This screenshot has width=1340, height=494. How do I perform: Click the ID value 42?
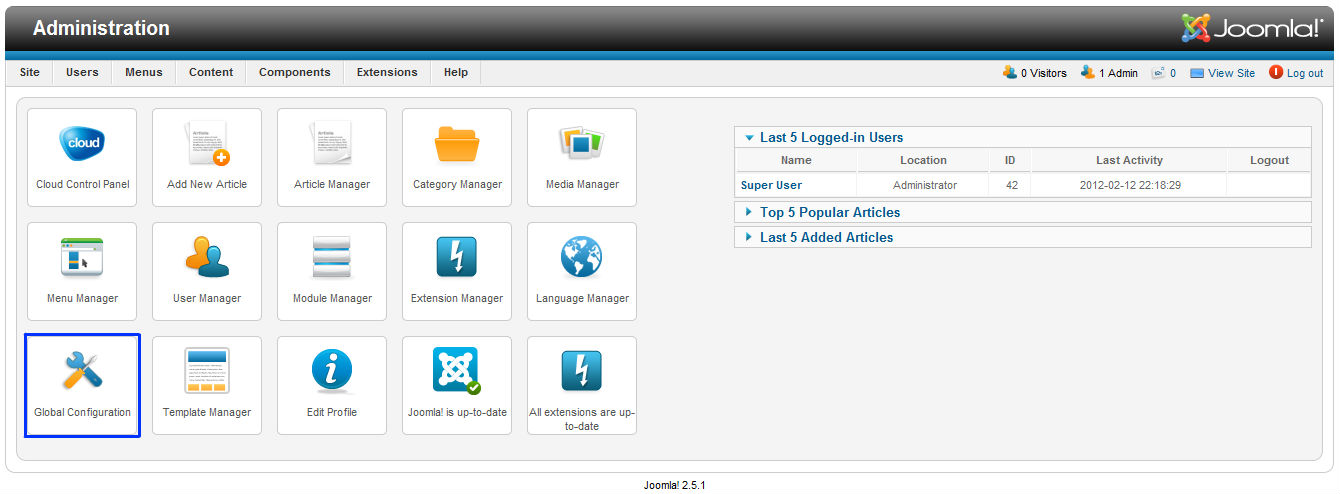[1010, 185]
